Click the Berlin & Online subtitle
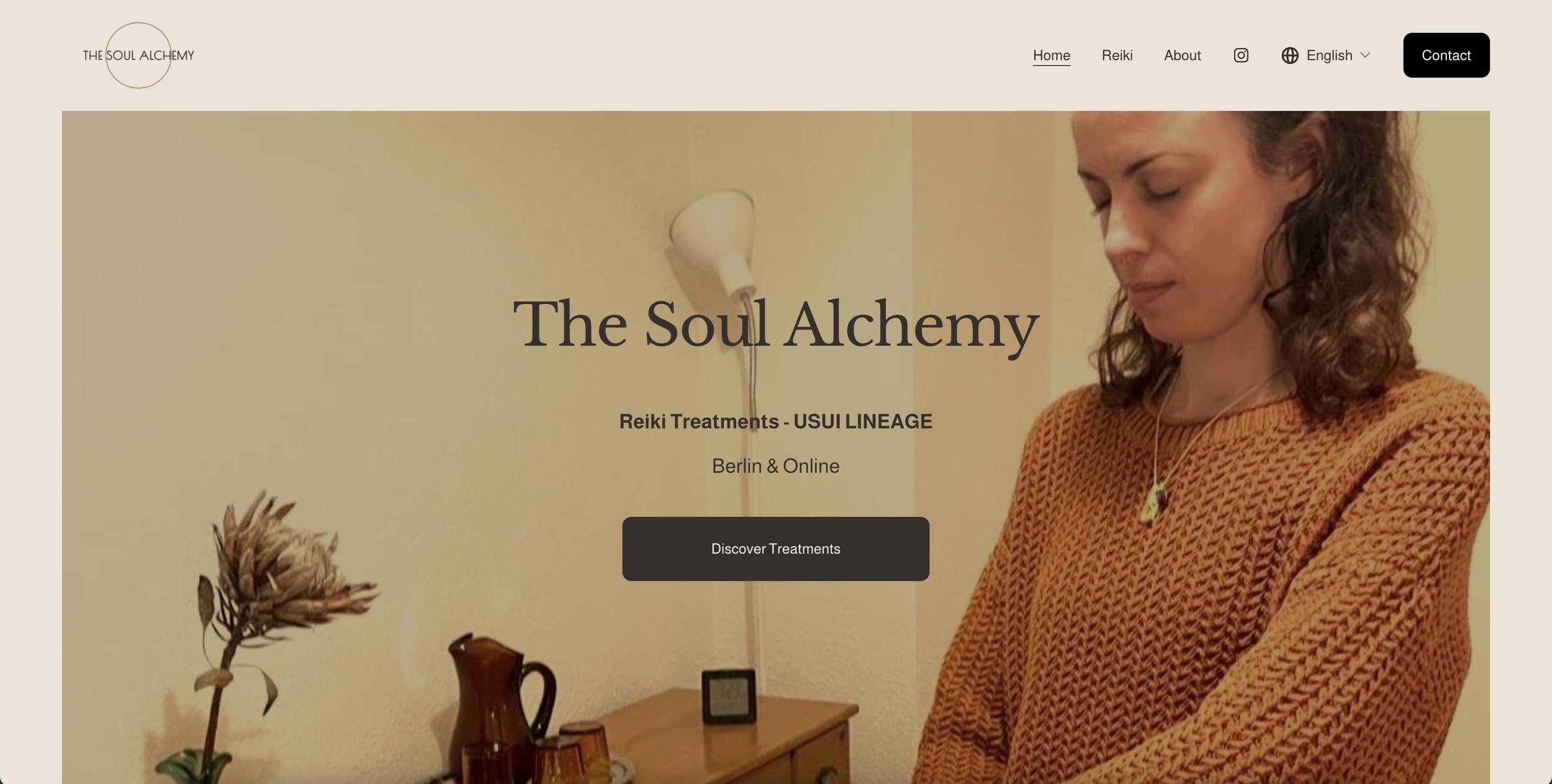 pyautogui.click(x=775, y=466)
